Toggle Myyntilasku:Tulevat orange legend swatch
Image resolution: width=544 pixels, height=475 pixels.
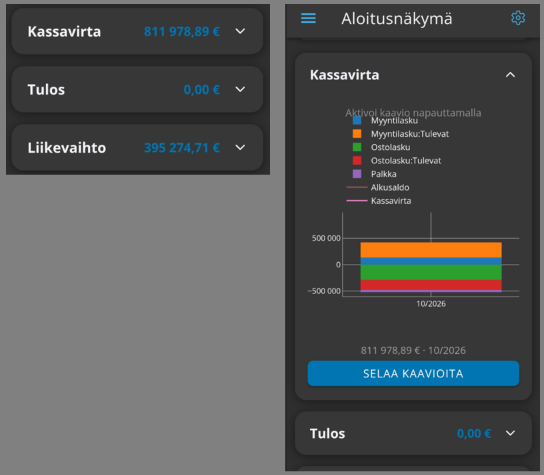point(357,134)
